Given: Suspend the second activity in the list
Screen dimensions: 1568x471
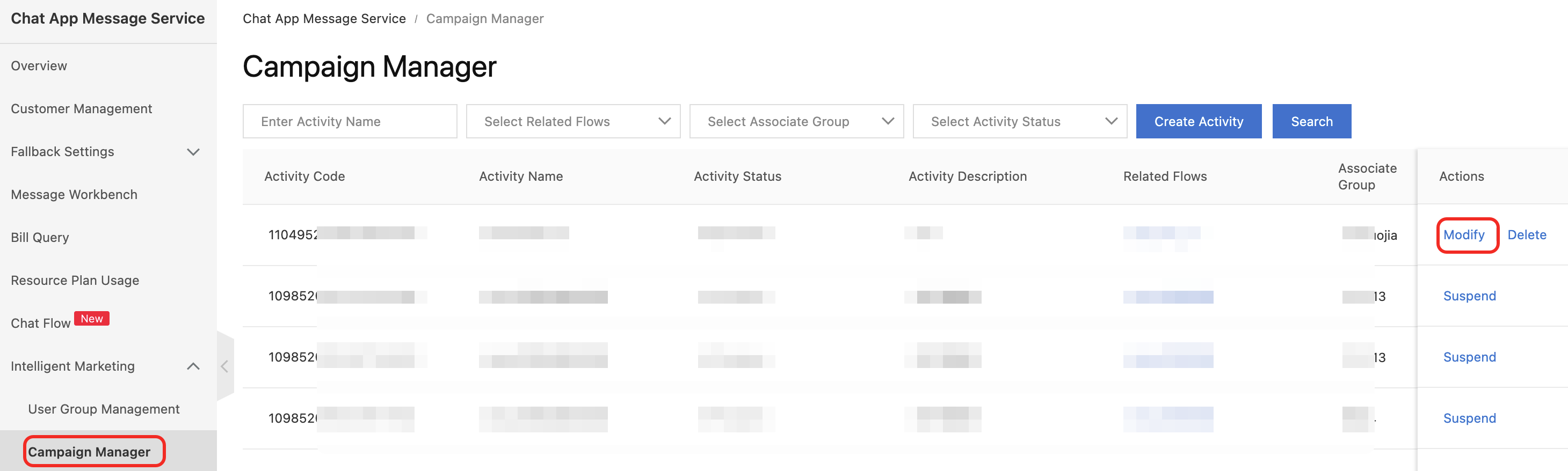Looking at the screenshot, I should 1469,296.
